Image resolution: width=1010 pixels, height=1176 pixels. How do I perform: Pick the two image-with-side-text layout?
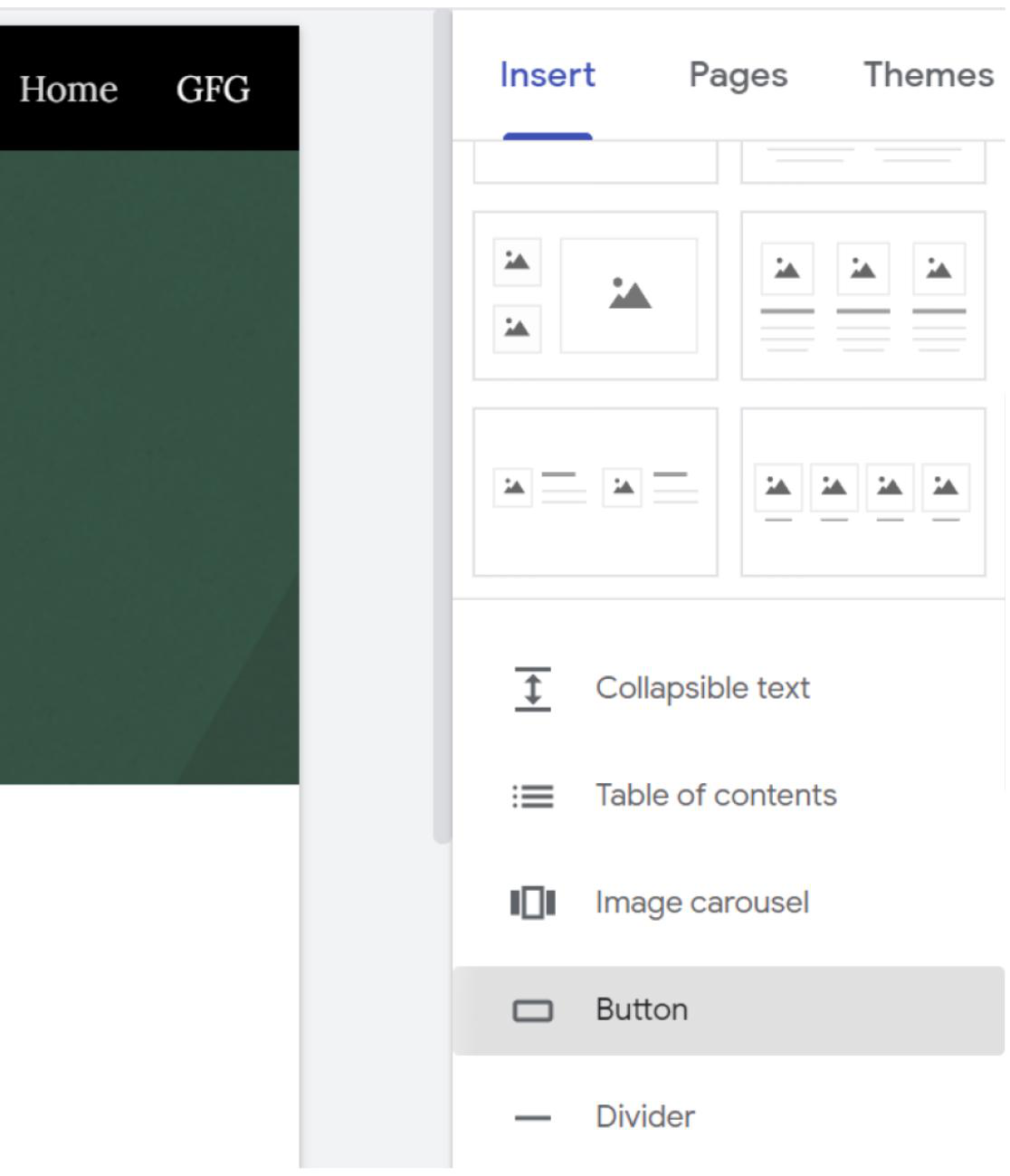pyautogui.click(x=596, y=492)
